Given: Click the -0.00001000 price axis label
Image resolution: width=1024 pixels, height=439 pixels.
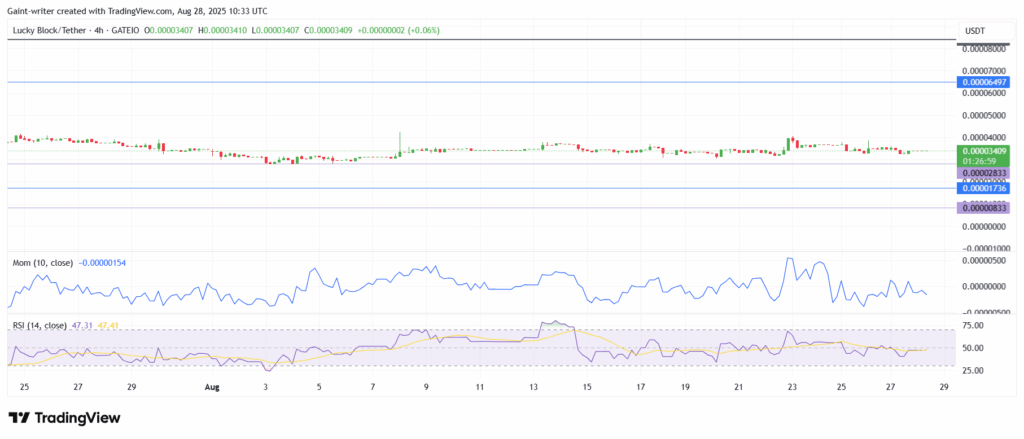Looking at the screenshot, I should click(985, 249).
